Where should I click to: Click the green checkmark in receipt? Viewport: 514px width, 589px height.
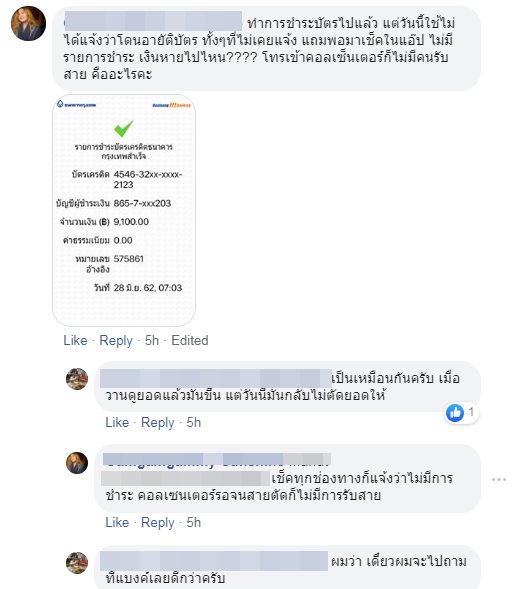(124, 128)
